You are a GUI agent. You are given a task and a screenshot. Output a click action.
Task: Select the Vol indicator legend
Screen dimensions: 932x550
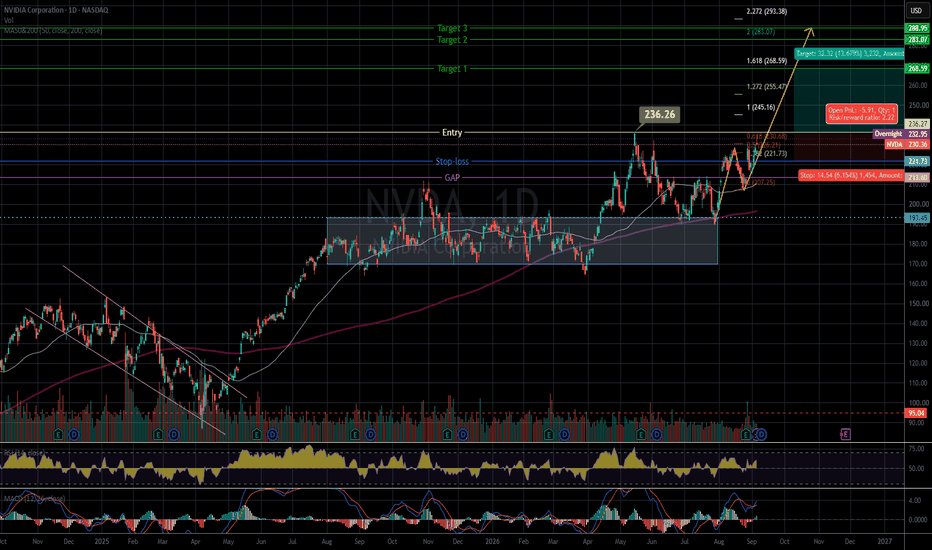tap(9, 20)
